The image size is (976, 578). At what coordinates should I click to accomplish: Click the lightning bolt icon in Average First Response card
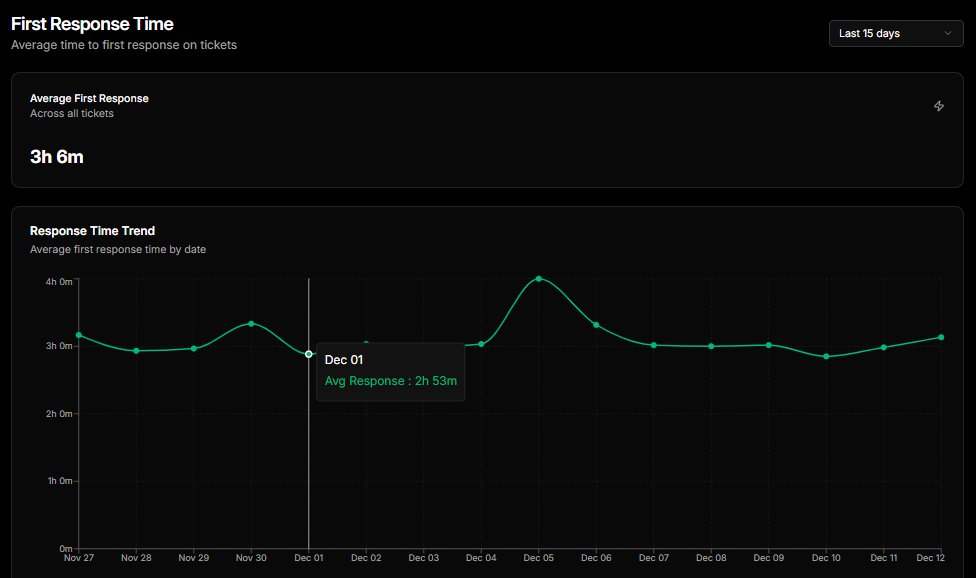pyautogui.click(x=939, y=106)
